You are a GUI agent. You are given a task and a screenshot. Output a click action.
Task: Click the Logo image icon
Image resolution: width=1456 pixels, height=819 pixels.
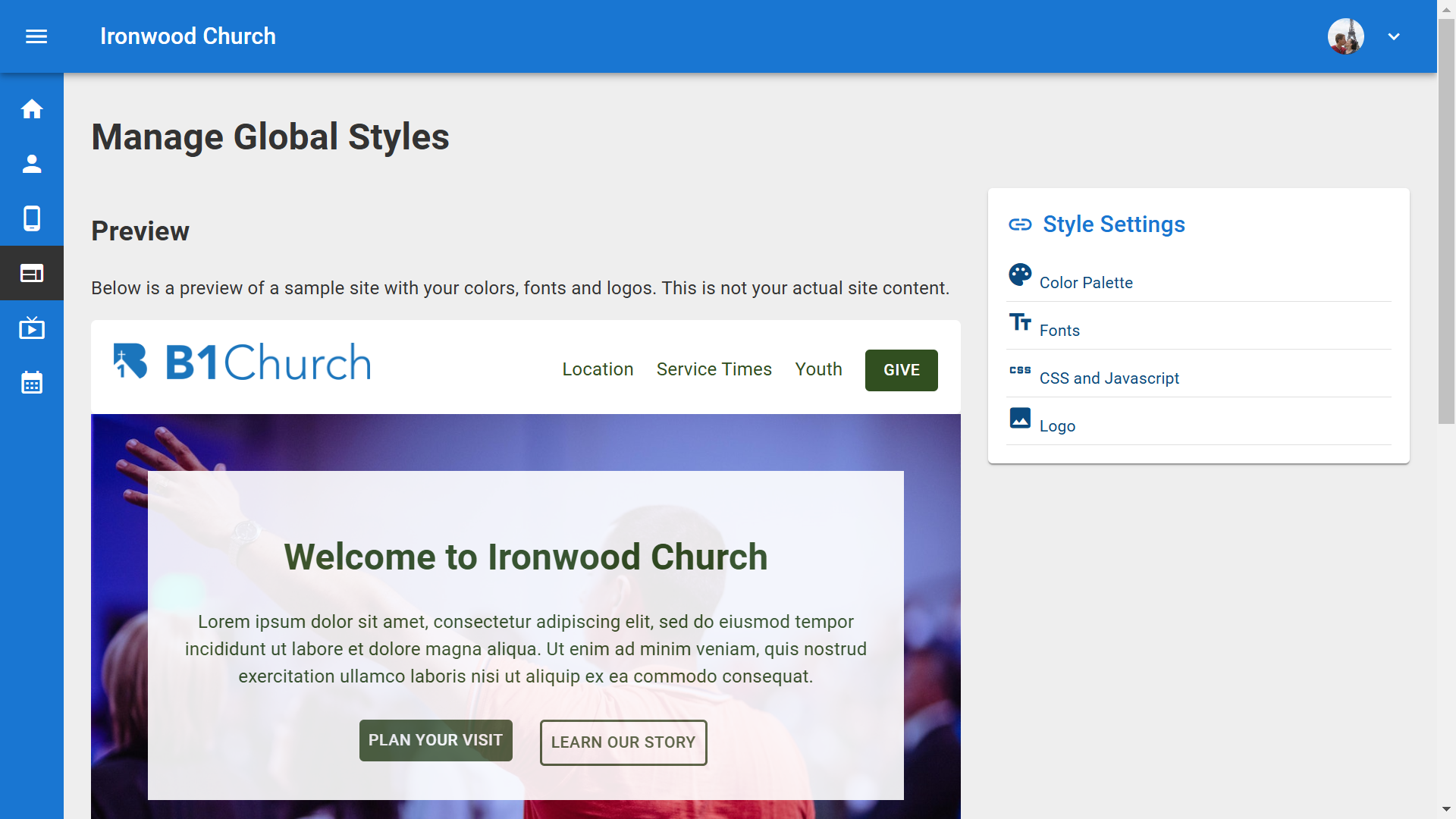coord(1020,418)
